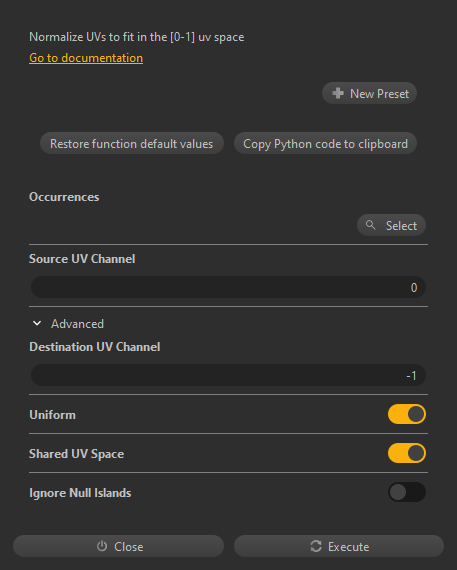Open the Go to documentation link
Screen dimensions: 457x570
pos(86,58)
